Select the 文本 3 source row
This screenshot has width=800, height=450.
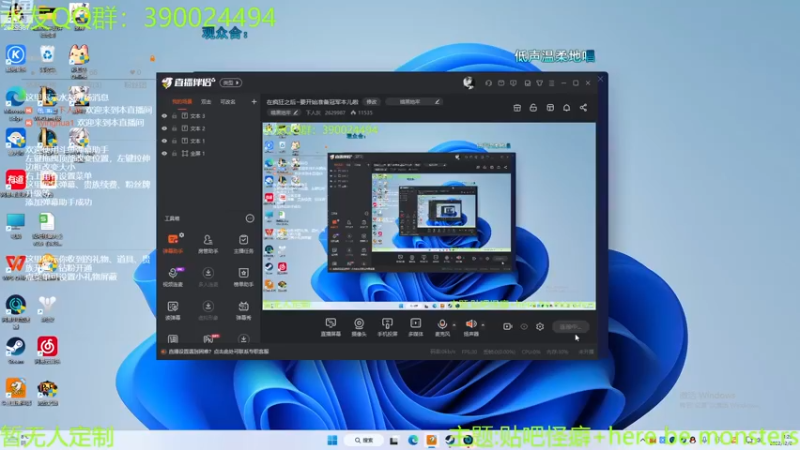(x=209, y=116)
